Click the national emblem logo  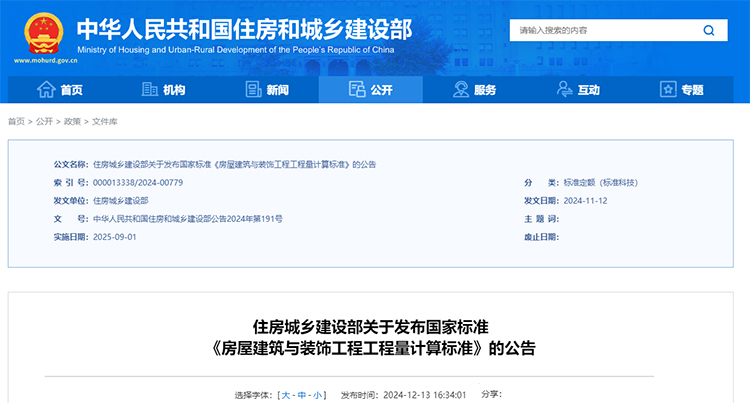(x=44, y=33)
